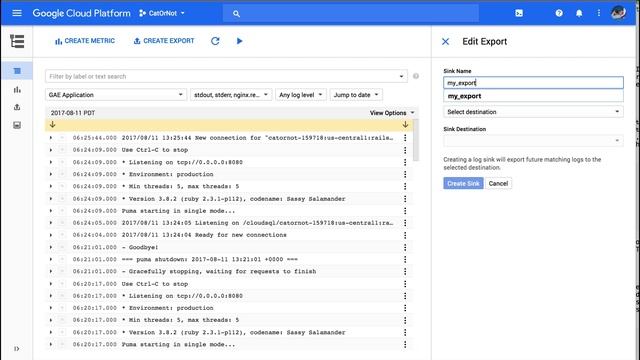Click the filter help icon
Viewport: 640px width, 360px height.
point(416,76)
